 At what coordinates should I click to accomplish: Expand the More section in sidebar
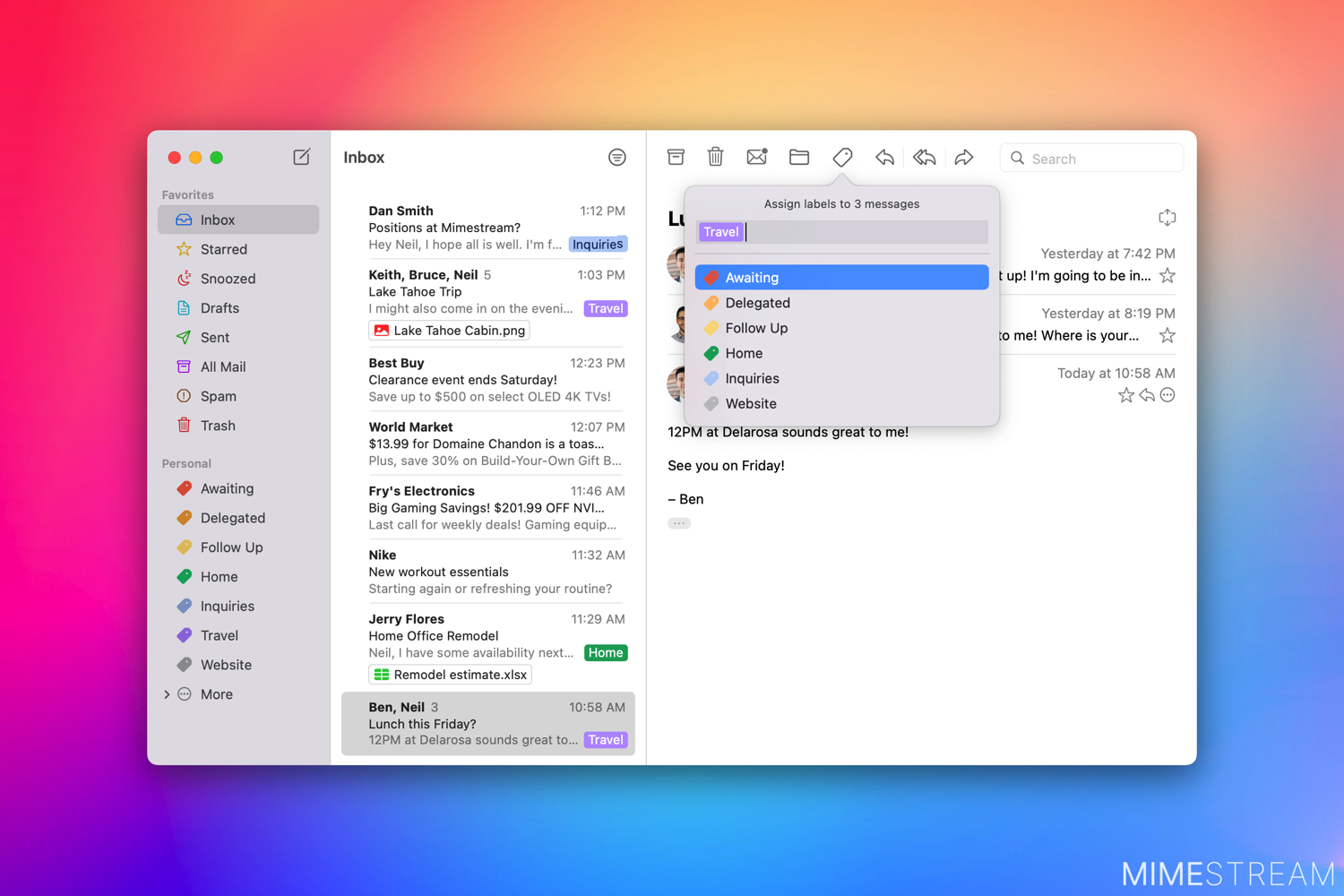point(167,694)
